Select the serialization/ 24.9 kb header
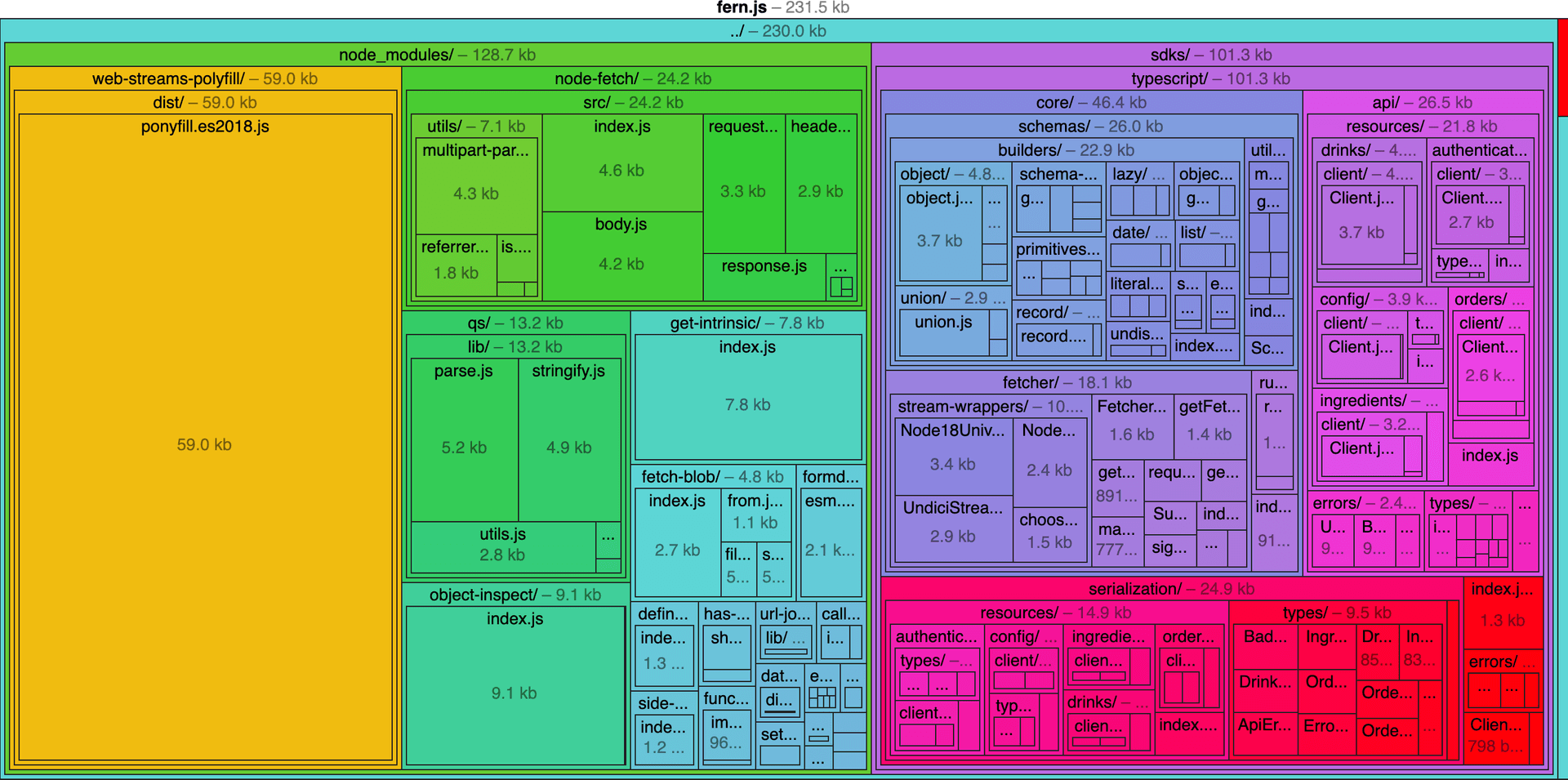The width and height of the screenshot is (1568, 780). click(x=1171, y=589)
